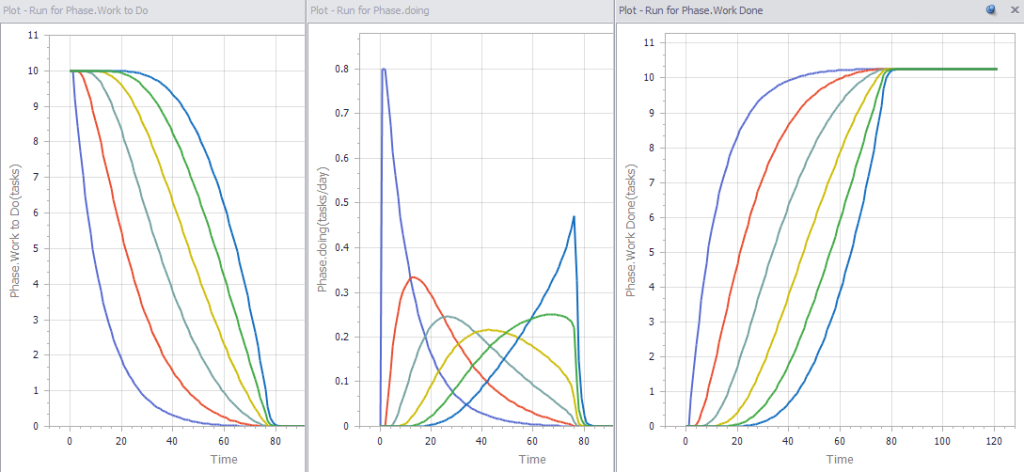
Task: Click the red curve's peak in doing plot
Action: point(414,277)
